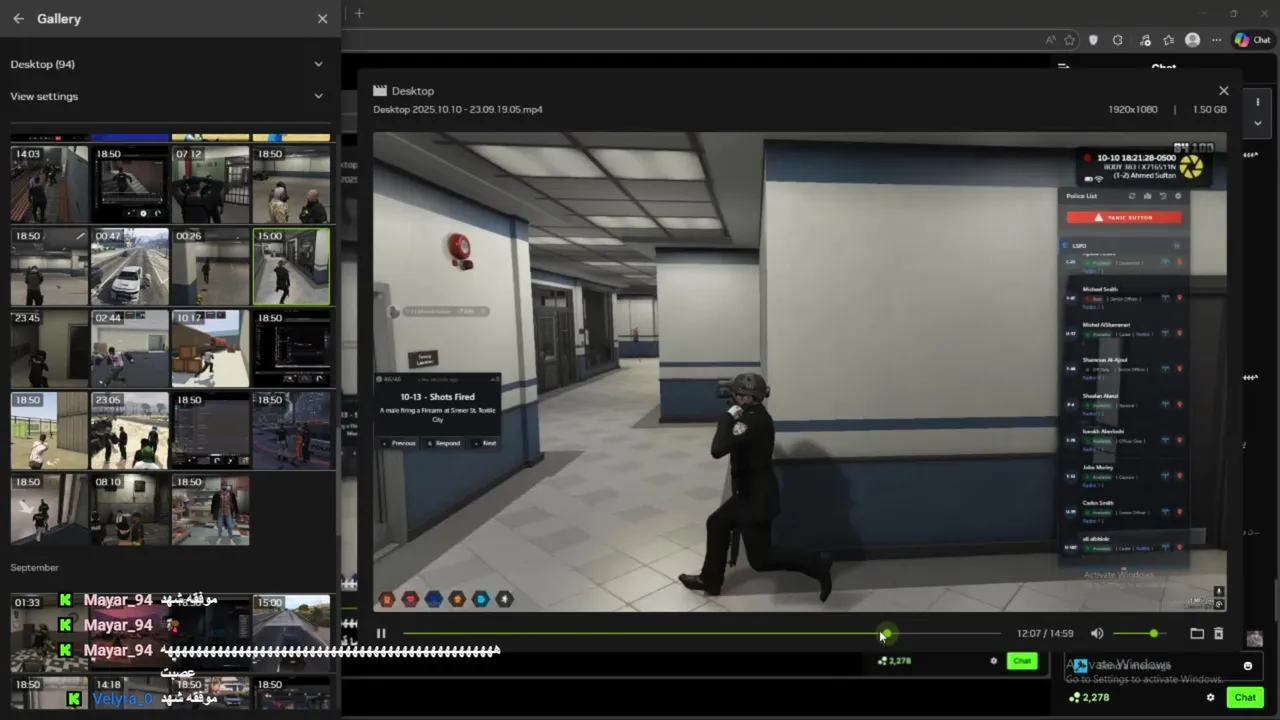The height and width of the screenshot is (720, 1280).
Task: Open the 01:33 September video thumbnail
Action: coord(50,632)
